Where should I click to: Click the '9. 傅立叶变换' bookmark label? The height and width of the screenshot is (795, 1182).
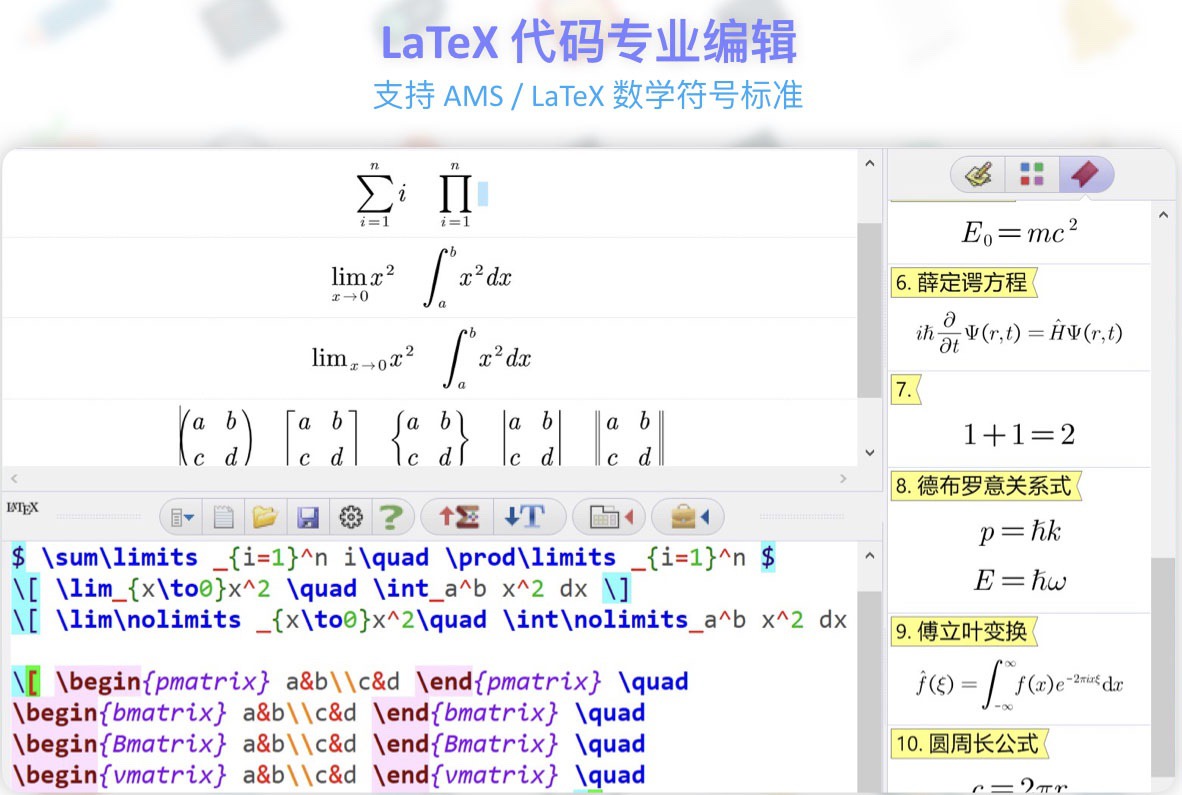pyautogui.click(x=963, y=631)
